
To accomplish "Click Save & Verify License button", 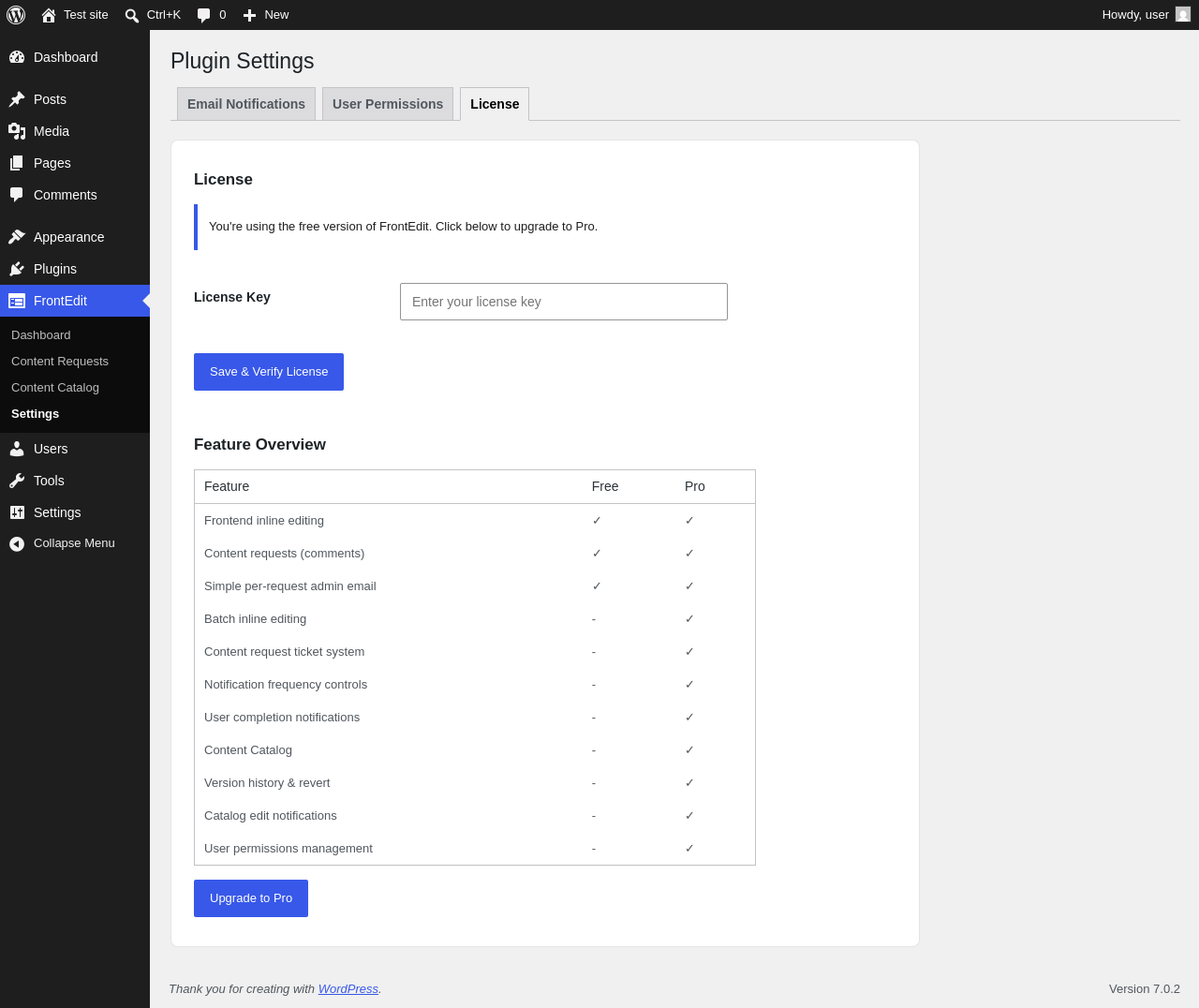I will (x=269, y=372).
